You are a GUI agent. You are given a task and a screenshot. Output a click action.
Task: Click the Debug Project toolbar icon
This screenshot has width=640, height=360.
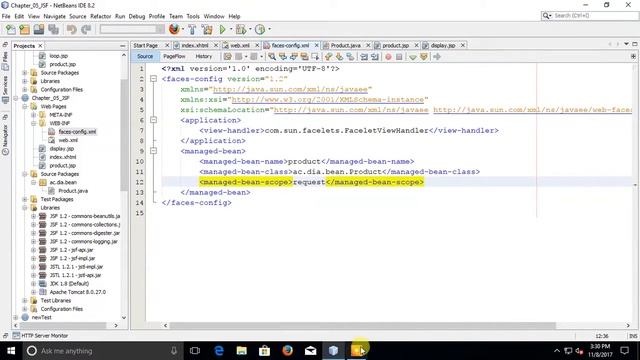240,29
